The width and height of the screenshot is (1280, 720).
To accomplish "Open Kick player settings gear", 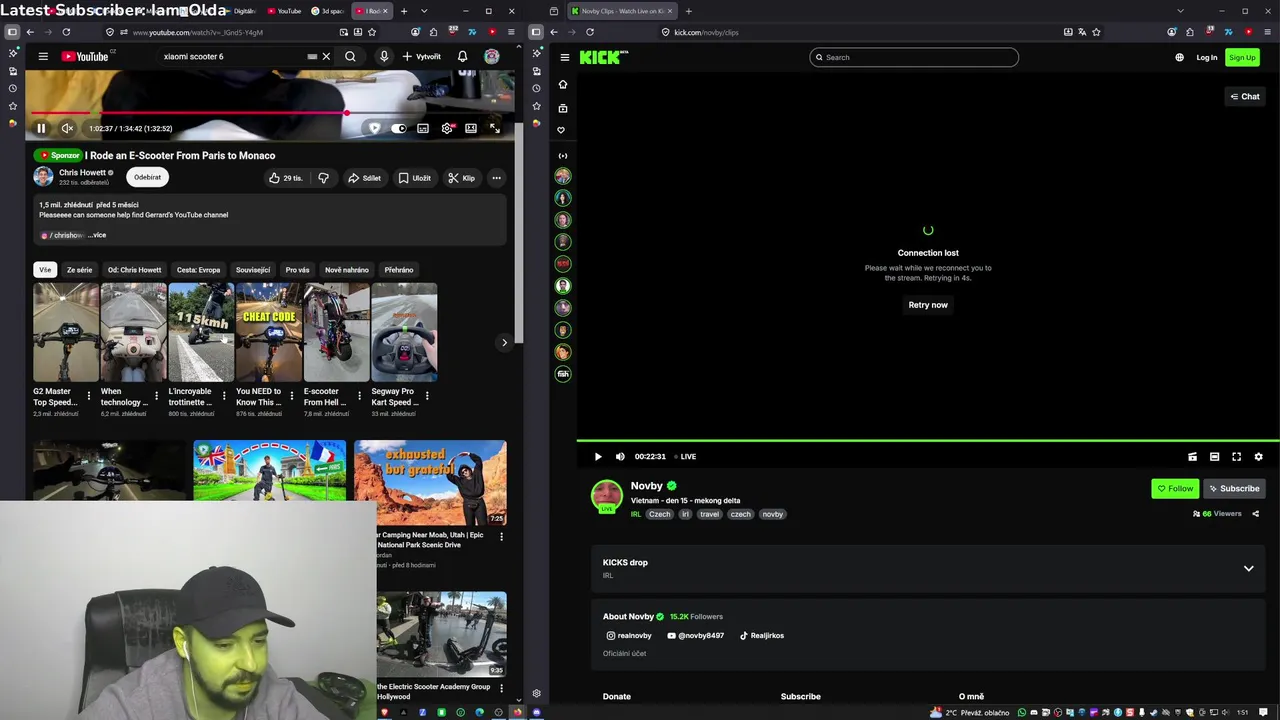I will 1258,456.
